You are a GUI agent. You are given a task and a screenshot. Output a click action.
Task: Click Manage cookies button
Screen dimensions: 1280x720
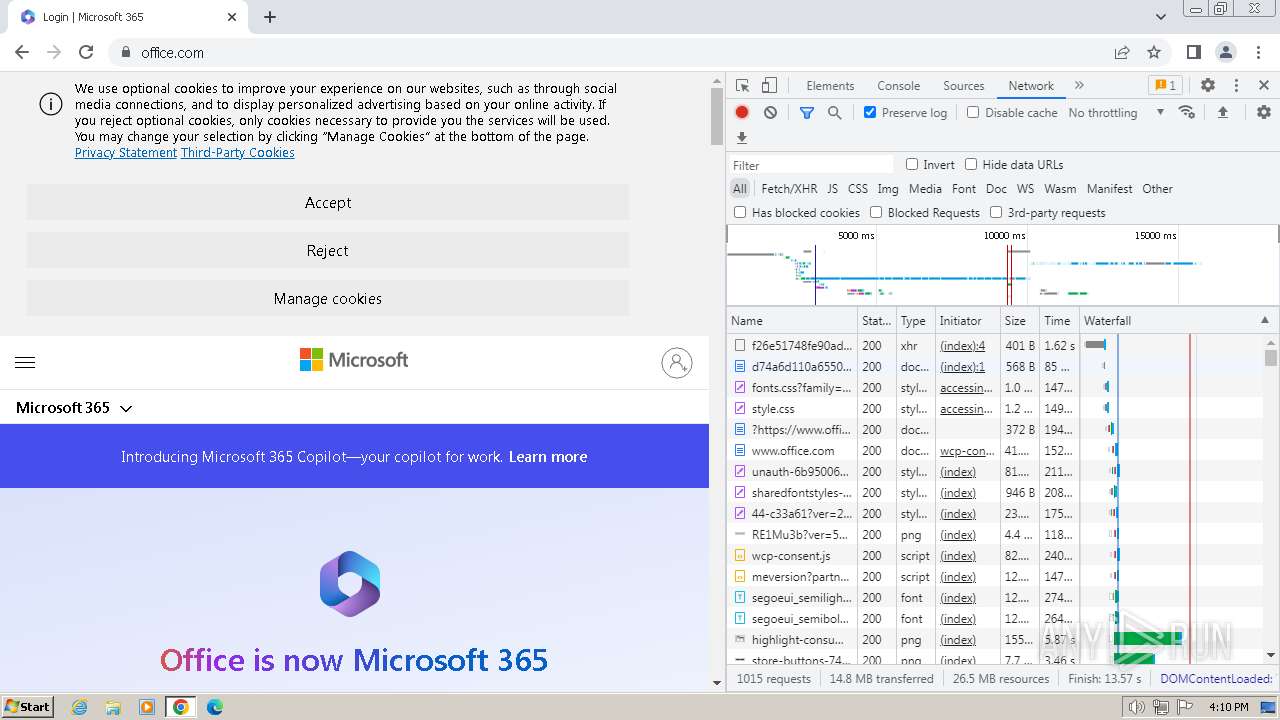(328, 298)
